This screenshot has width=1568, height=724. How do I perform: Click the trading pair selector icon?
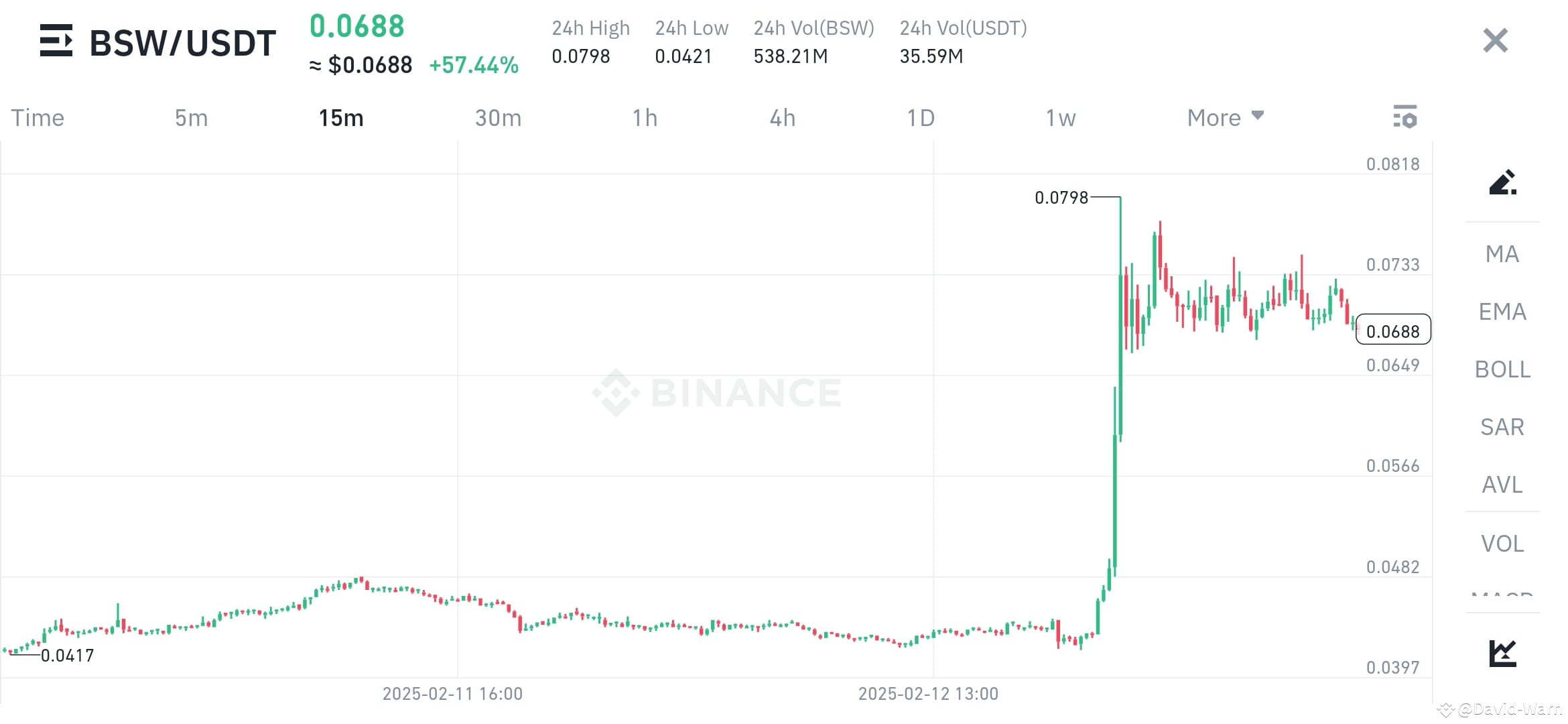pyautogui.click(x=56, y=42)
